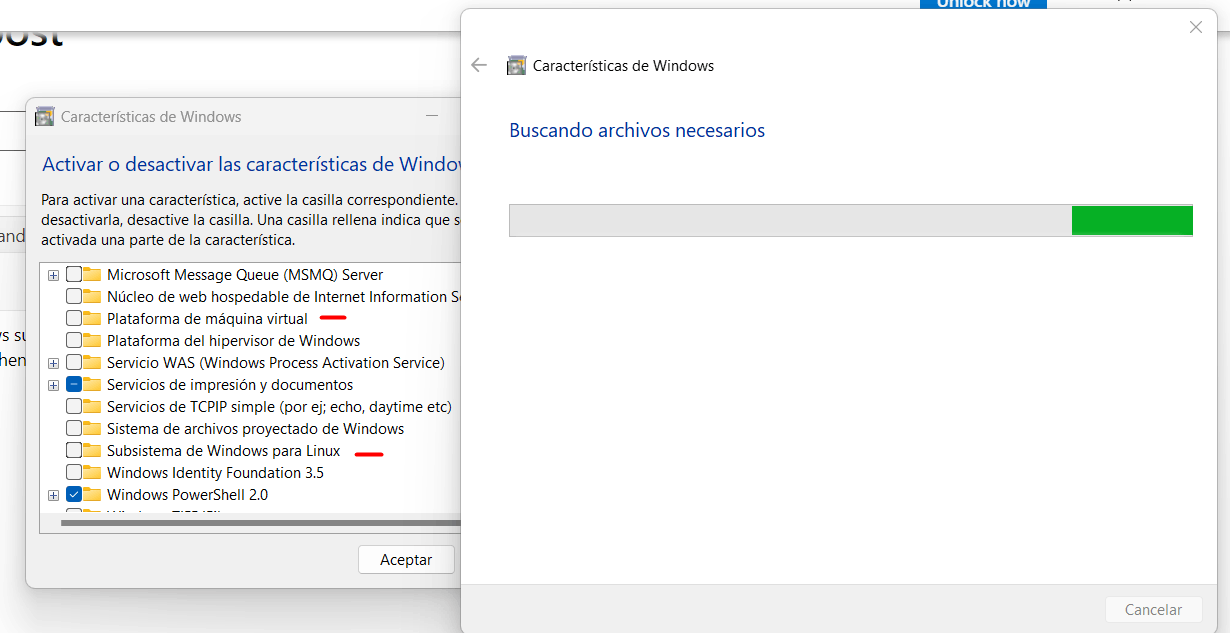Image resolution: width=1230 pixels, height=633 pixels.
Task: Select Windows Identity Foundation 3.5 label
Action: [x=215, y=473]
